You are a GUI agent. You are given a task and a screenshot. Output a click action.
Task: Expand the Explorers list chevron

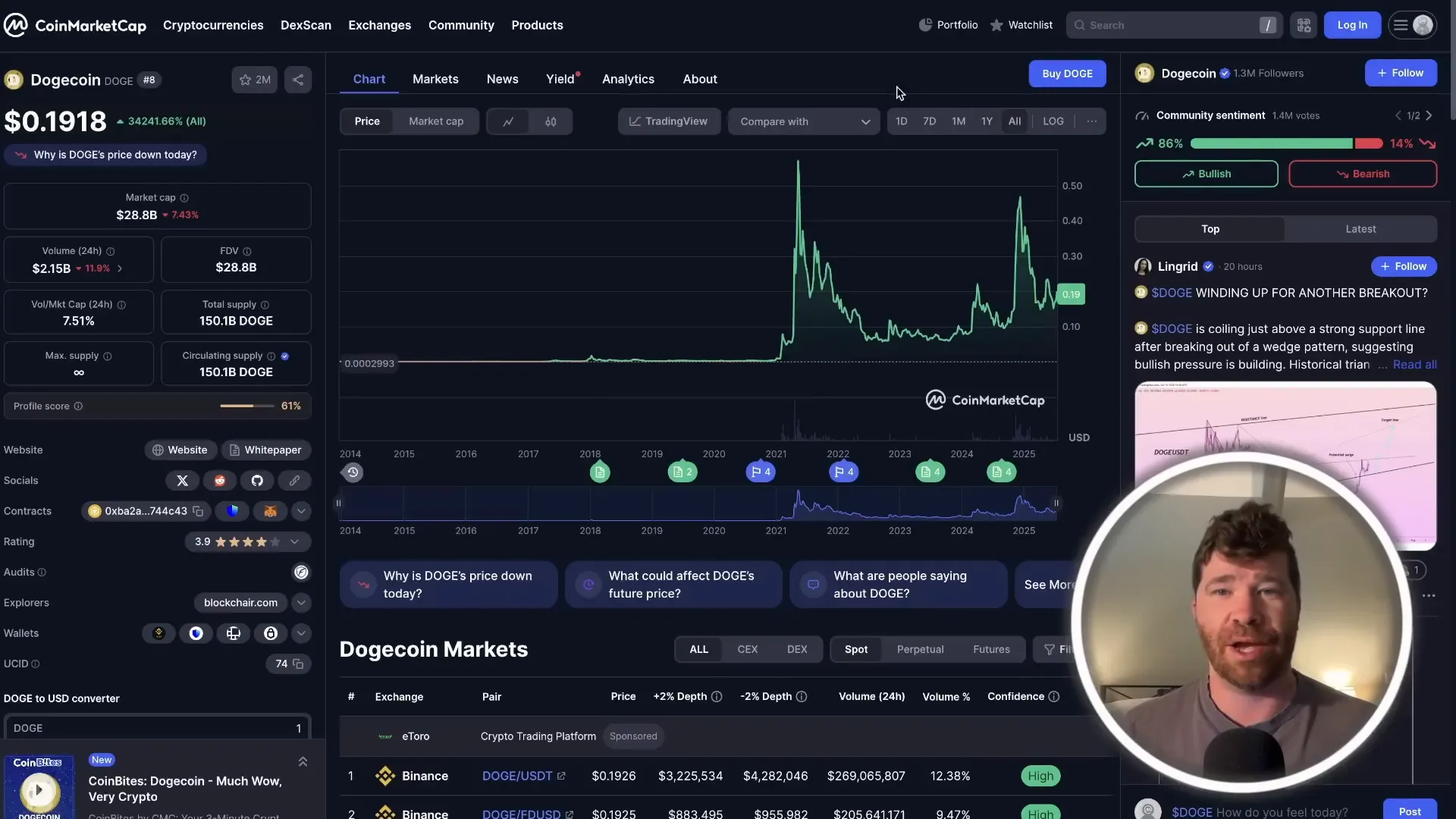[x=301, y=603]
